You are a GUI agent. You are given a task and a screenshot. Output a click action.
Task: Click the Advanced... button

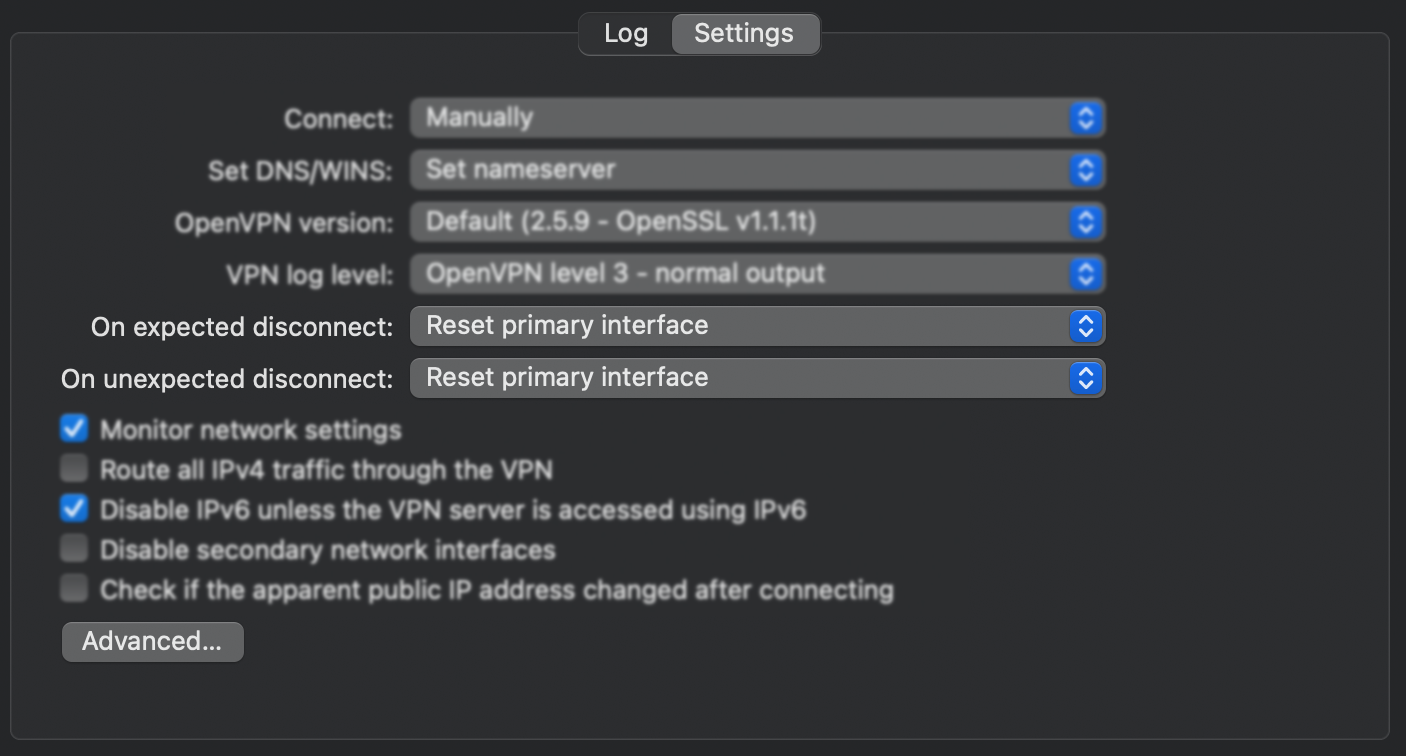[152, 641]
